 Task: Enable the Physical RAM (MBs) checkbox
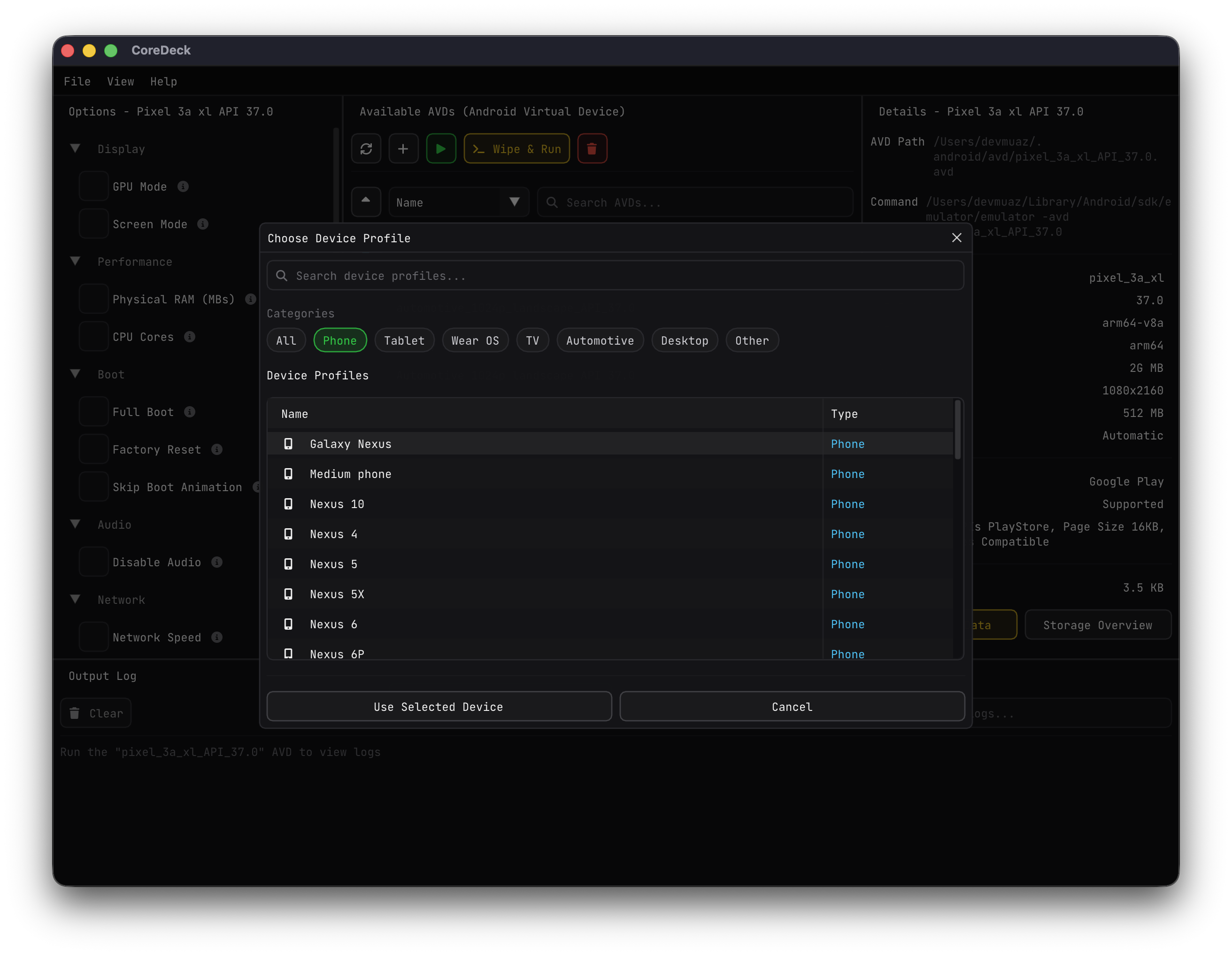point(93,299)
